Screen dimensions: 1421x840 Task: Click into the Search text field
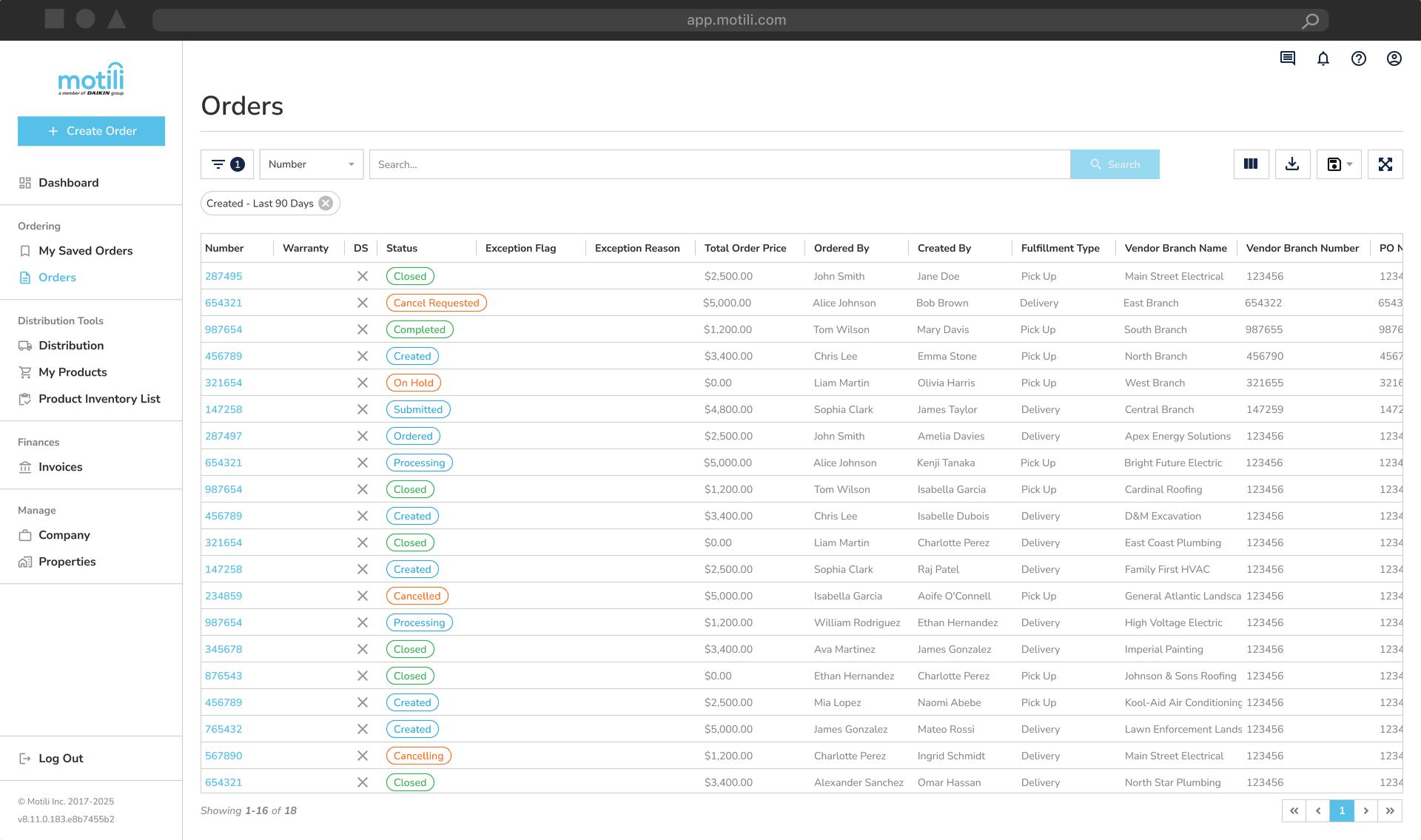(x=718, y=164)
